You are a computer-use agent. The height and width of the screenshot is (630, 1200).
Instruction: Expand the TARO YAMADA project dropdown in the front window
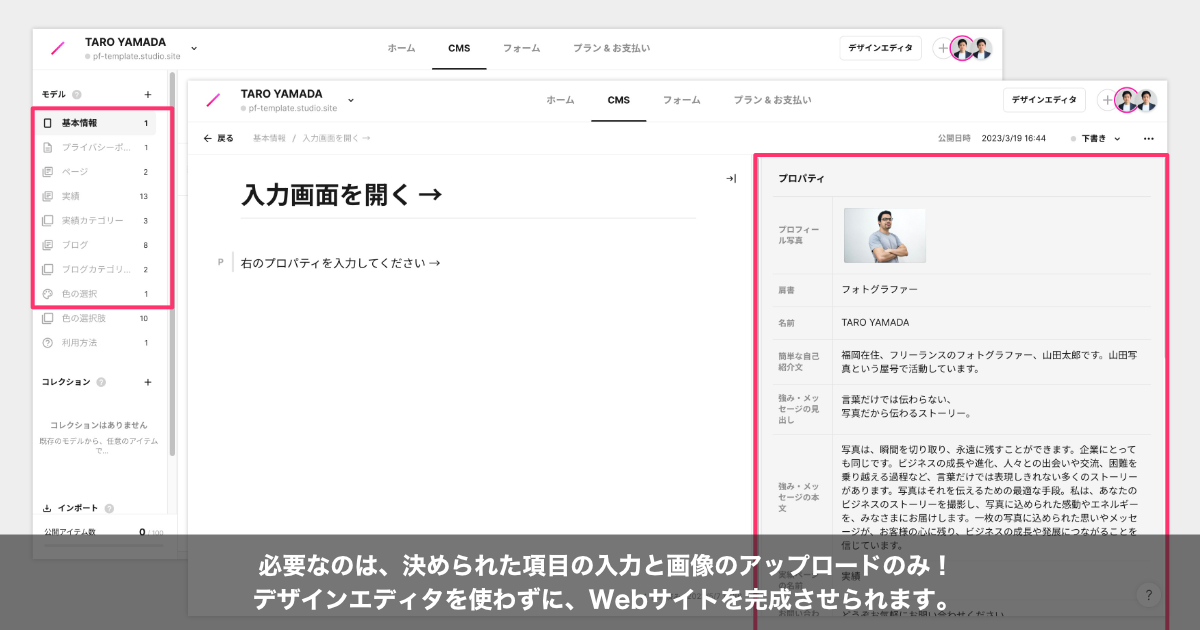coord(350,100)
